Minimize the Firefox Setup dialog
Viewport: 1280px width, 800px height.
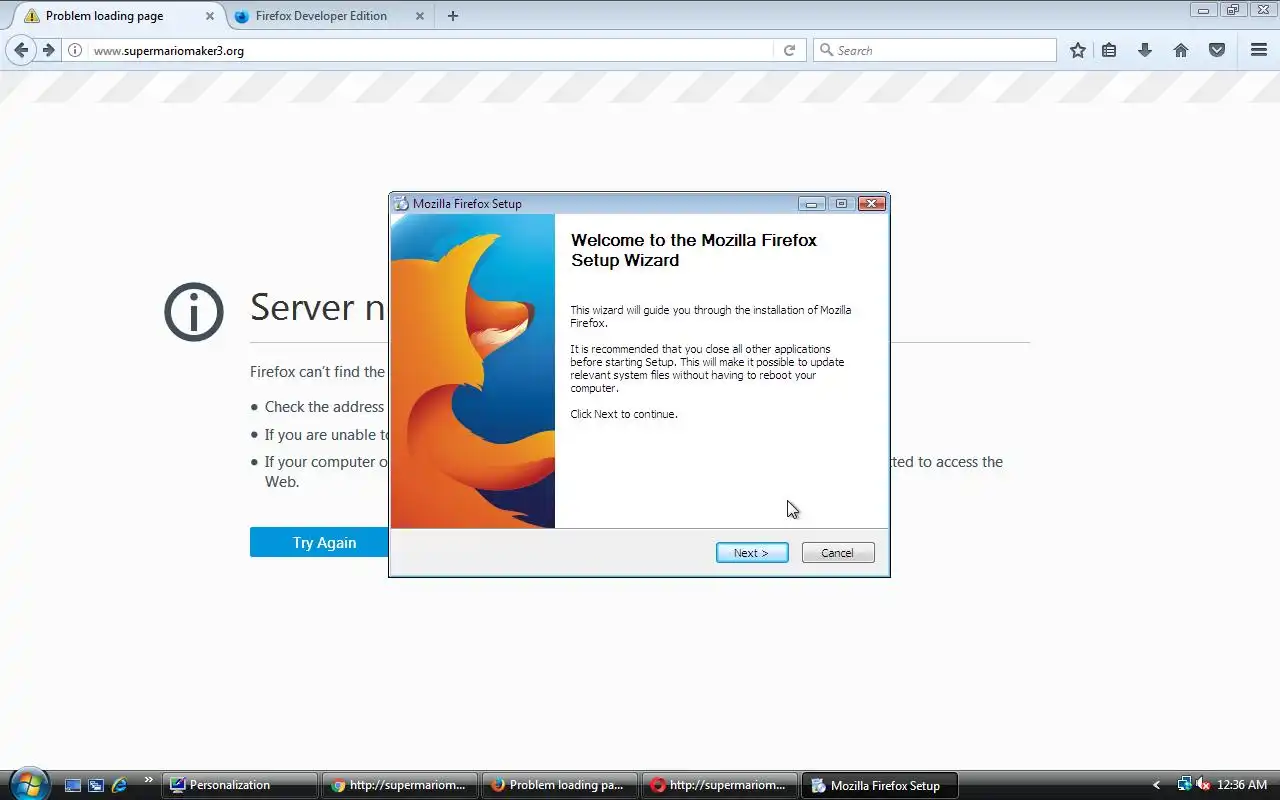(812, 204)
